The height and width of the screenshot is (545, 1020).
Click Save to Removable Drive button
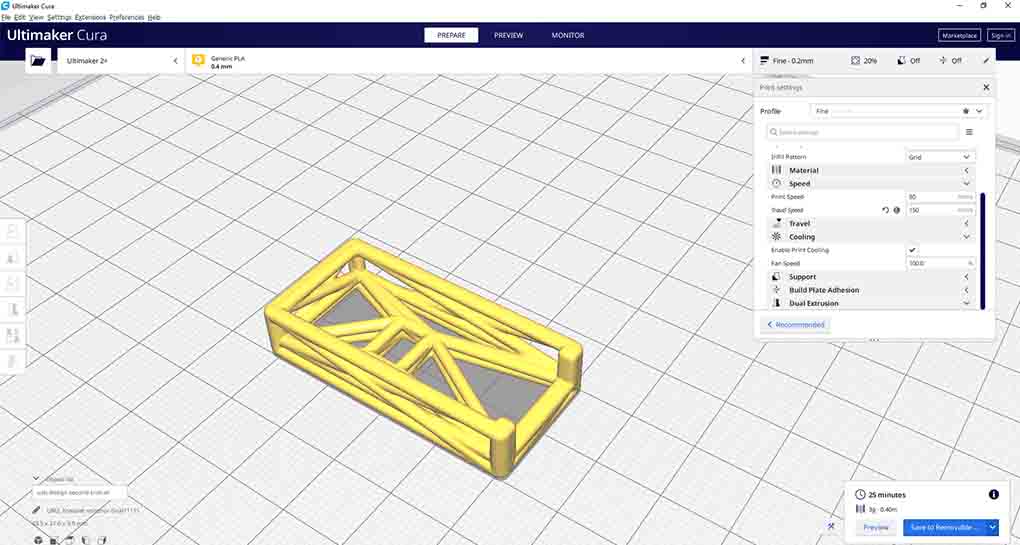coord(945,527)
